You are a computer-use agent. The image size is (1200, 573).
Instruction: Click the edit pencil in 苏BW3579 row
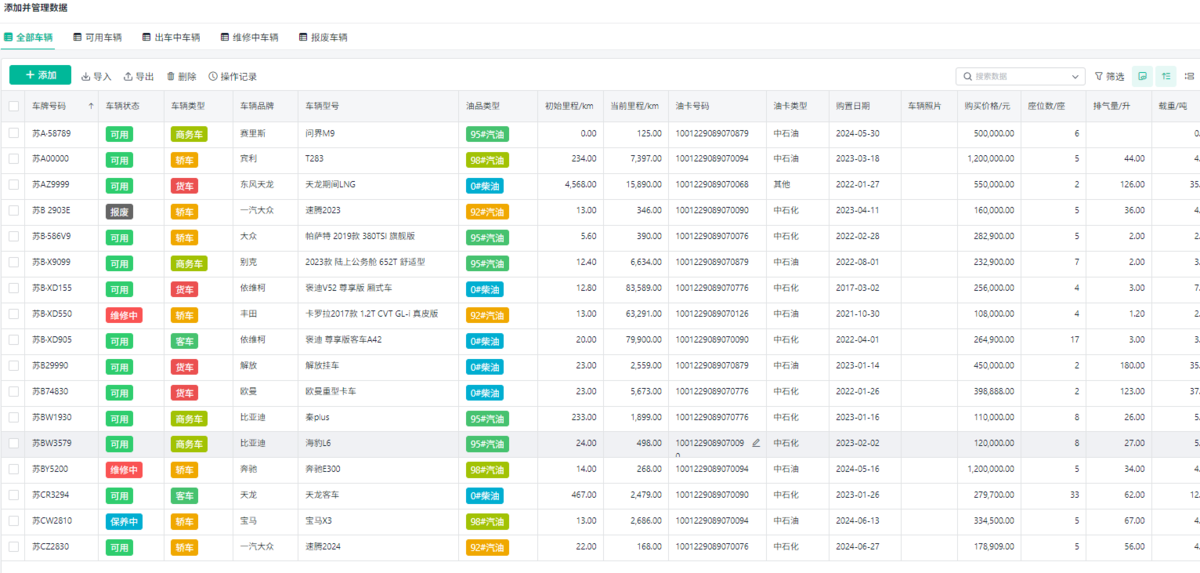coord(756,443)
